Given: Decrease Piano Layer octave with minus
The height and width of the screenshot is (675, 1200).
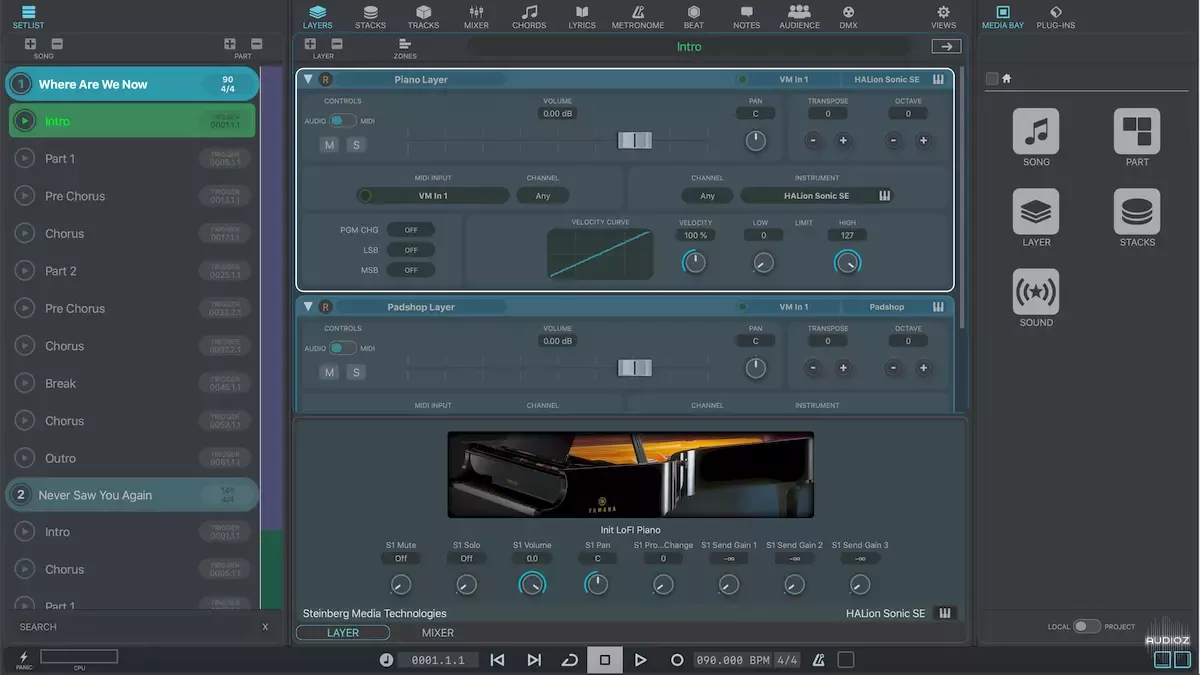Looking at the screenshot, I should tap(893, 141).
